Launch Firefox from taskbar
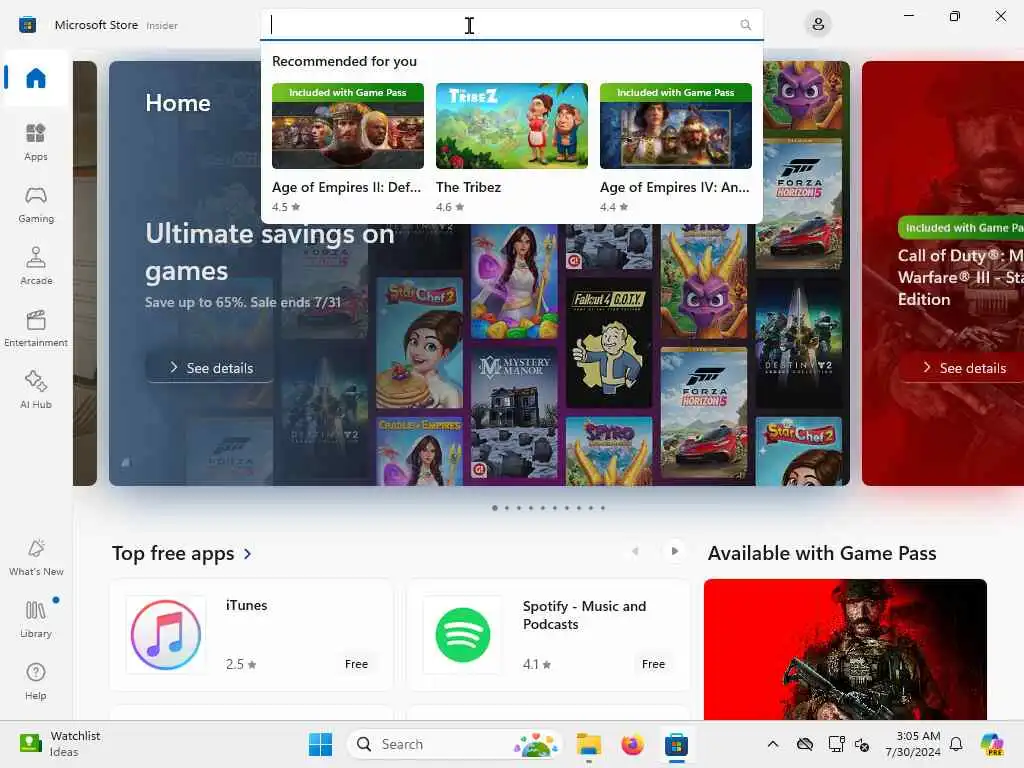 tap(632, 744)
